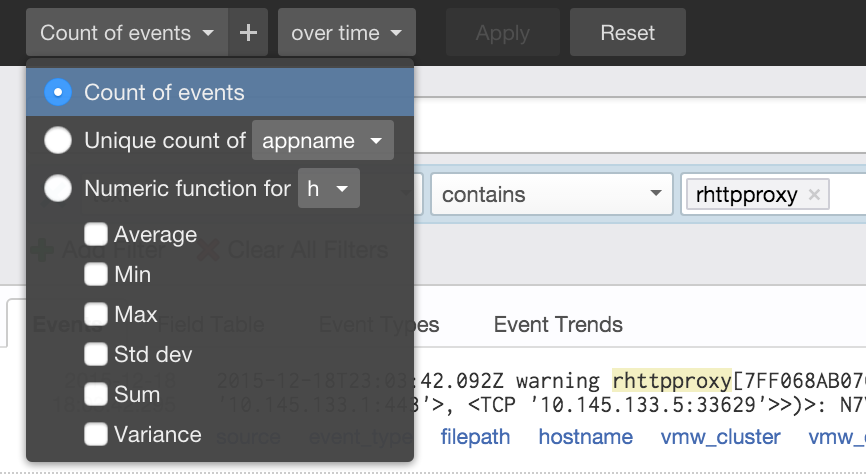Choose the Numeric function for radio option
The image size is (866, 476).
pyautogui.click(x=58, y=188)
